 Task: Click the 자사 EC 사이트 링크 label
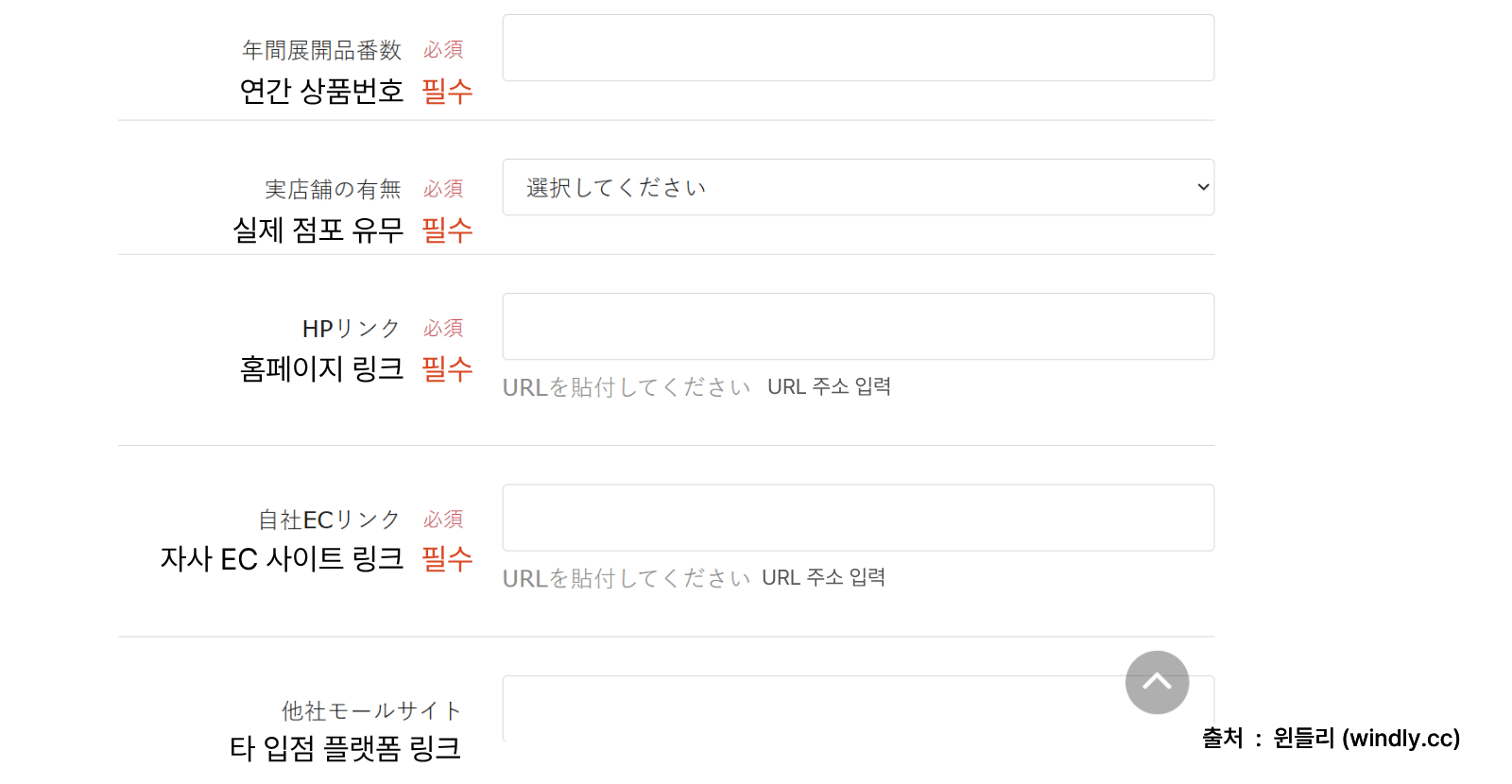tap(281, 558)
